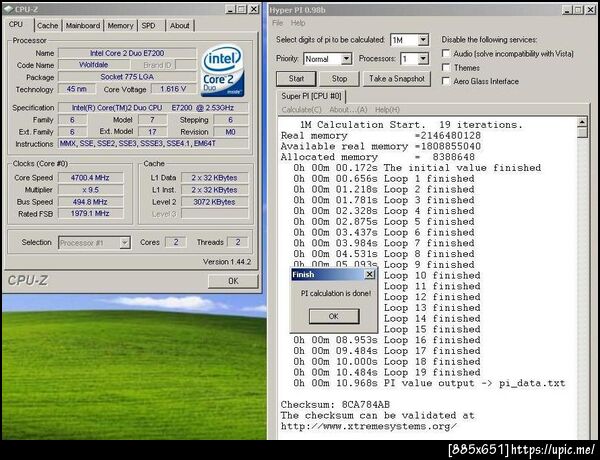Maximize the CPU-Z window
Viewport: 600px width, 460px height.
241,9
